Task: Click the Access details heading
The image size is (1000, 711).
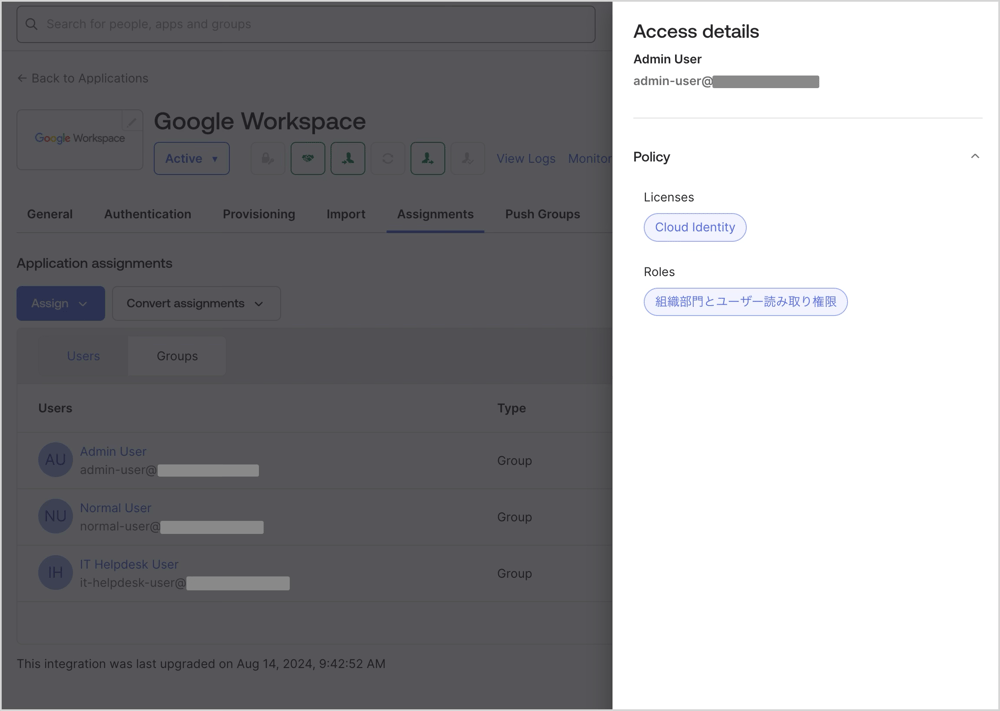Action: click(696, 32)
